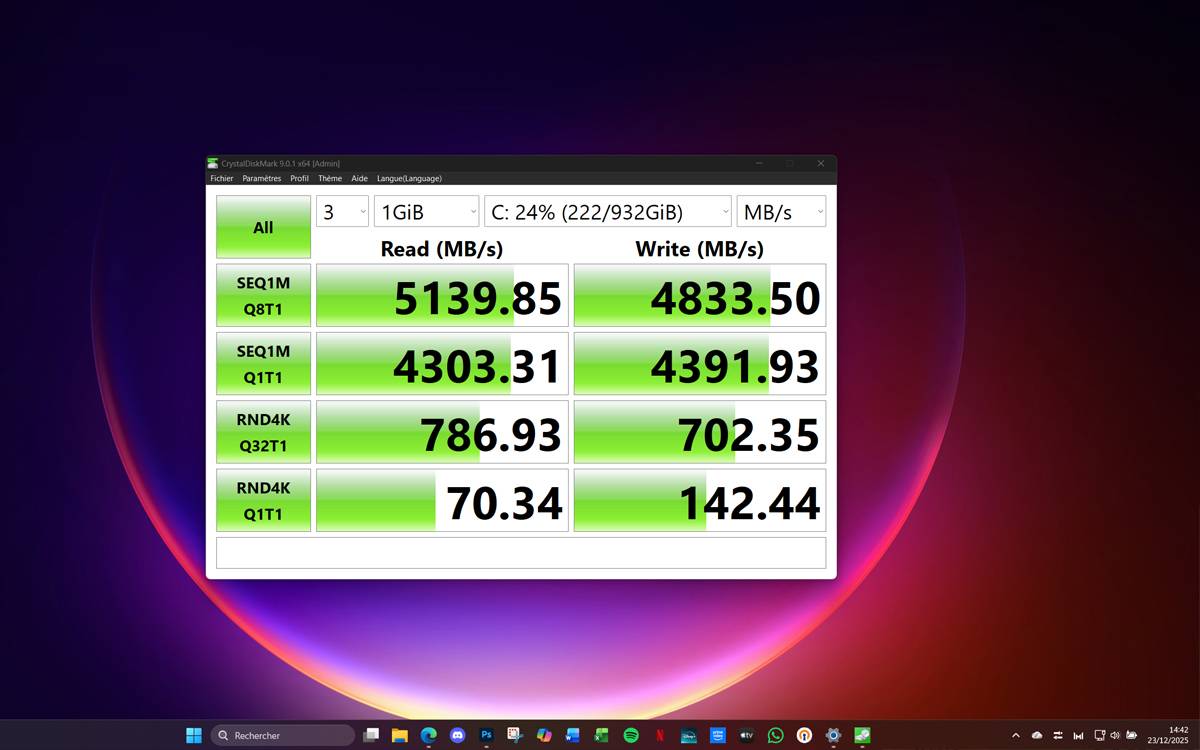Launch Excel from the taskbar
The height and width of the screenshot is (750, 1200).
click(598, 735)
